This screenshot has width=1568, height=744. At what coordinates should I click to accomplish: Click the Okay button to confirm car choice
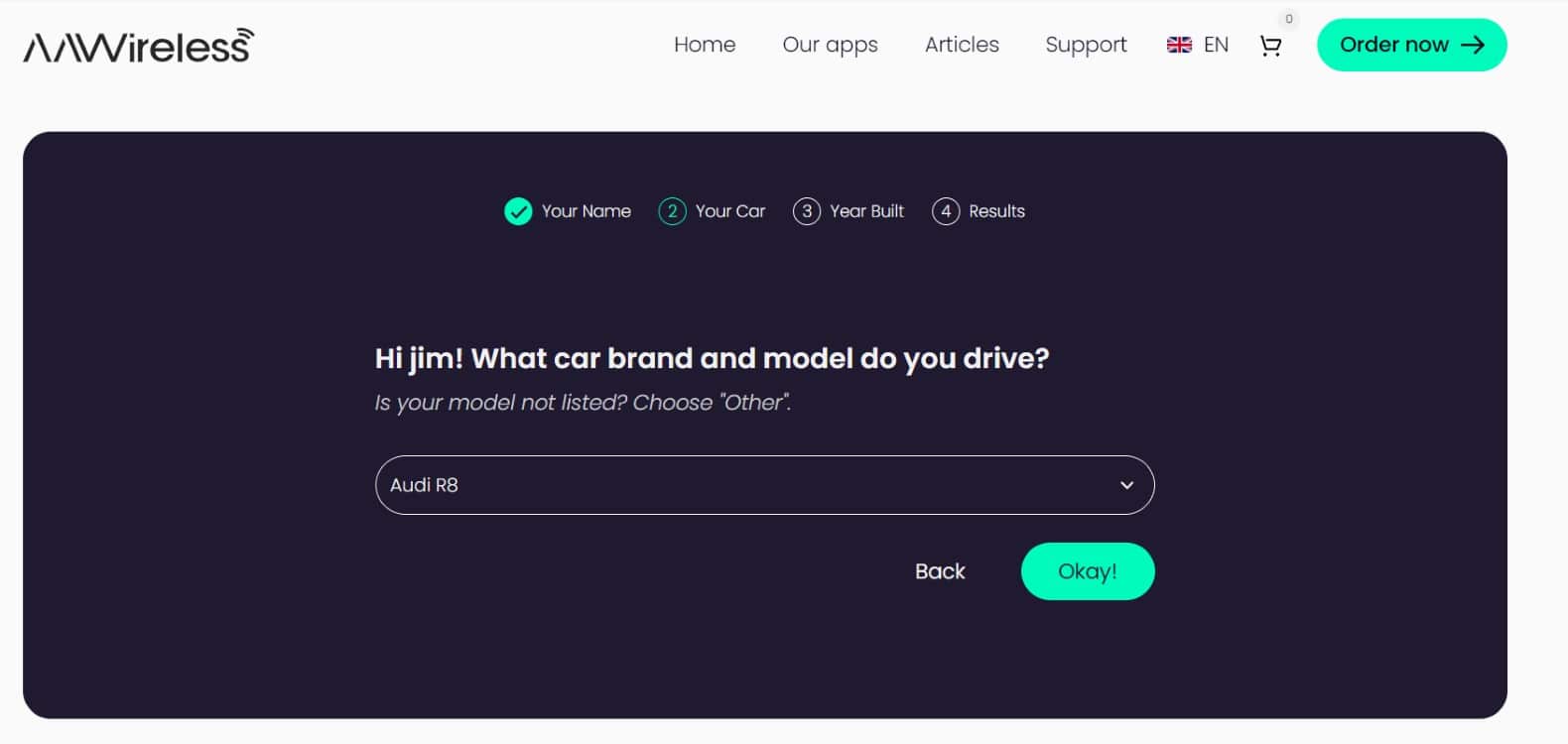[1088, 571]
